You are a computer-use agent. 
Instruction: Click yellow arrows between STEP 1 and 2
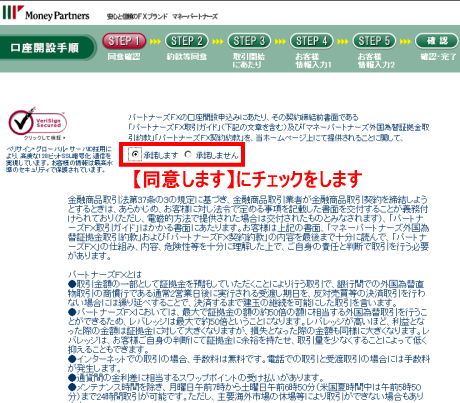pyautogui.click(x=155, y=42)
